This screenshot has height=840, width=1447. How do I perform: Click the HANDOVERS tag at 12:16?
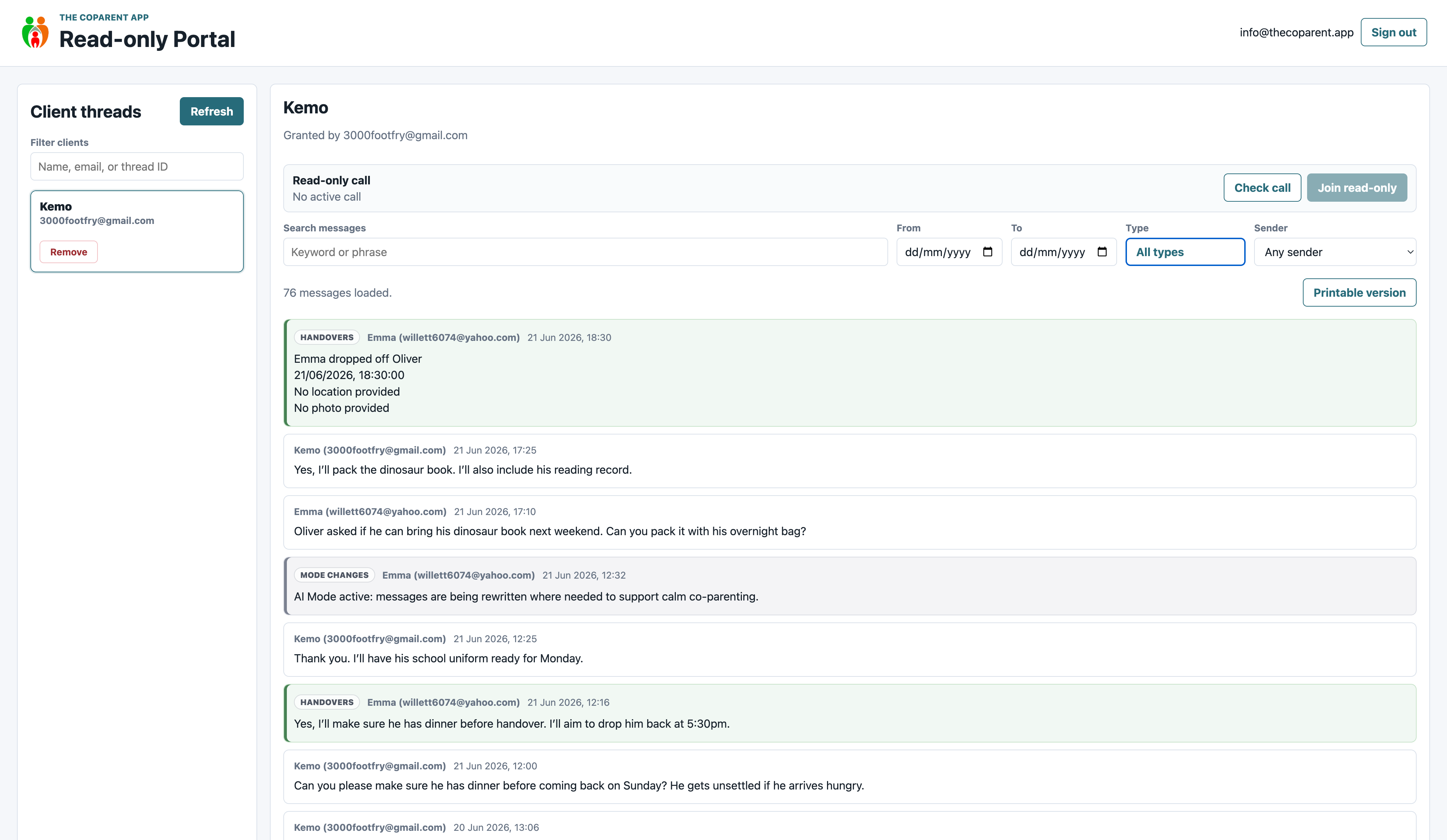pyautogui.click(x=327, y=702)
